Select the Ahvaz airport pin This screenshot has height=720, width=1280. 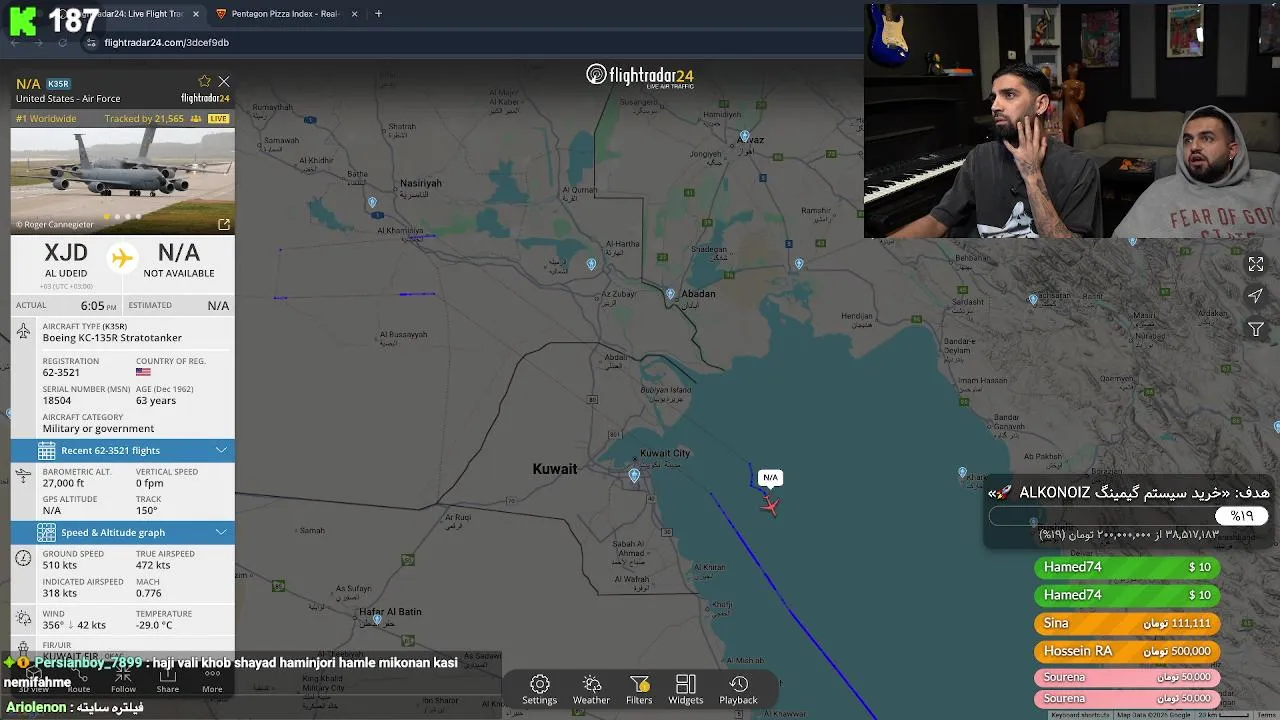pyautogui.click(x=744, y=136)
